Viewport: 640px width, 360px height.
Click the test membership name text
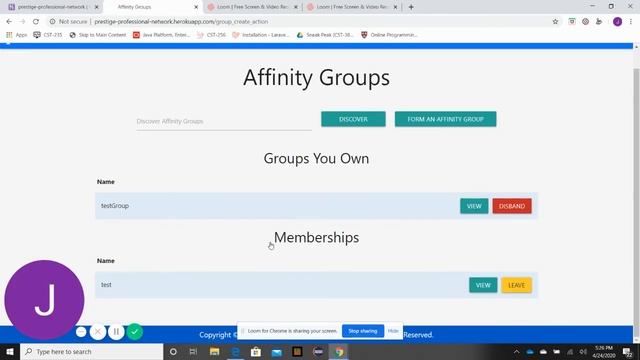[106, 285]
